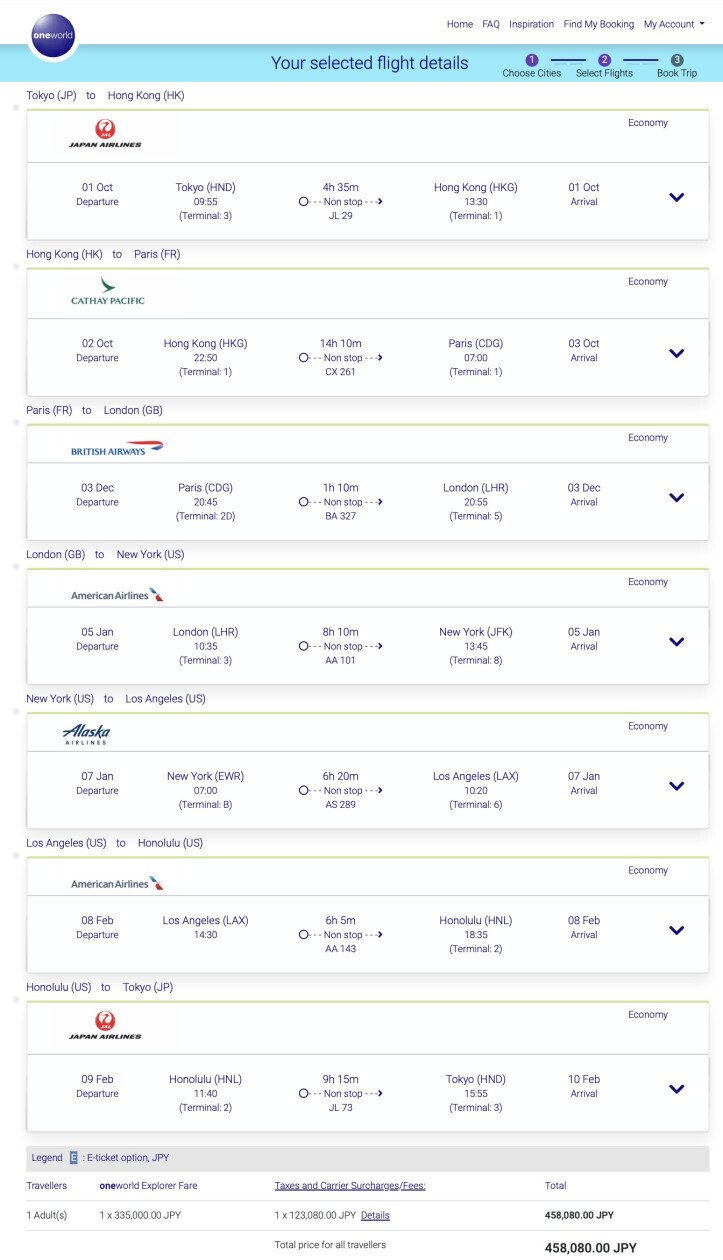The height and width of the screenshot is (1260, 723).
Task: Expand the JL 29 flight details
Action: [x=676, y=197]
